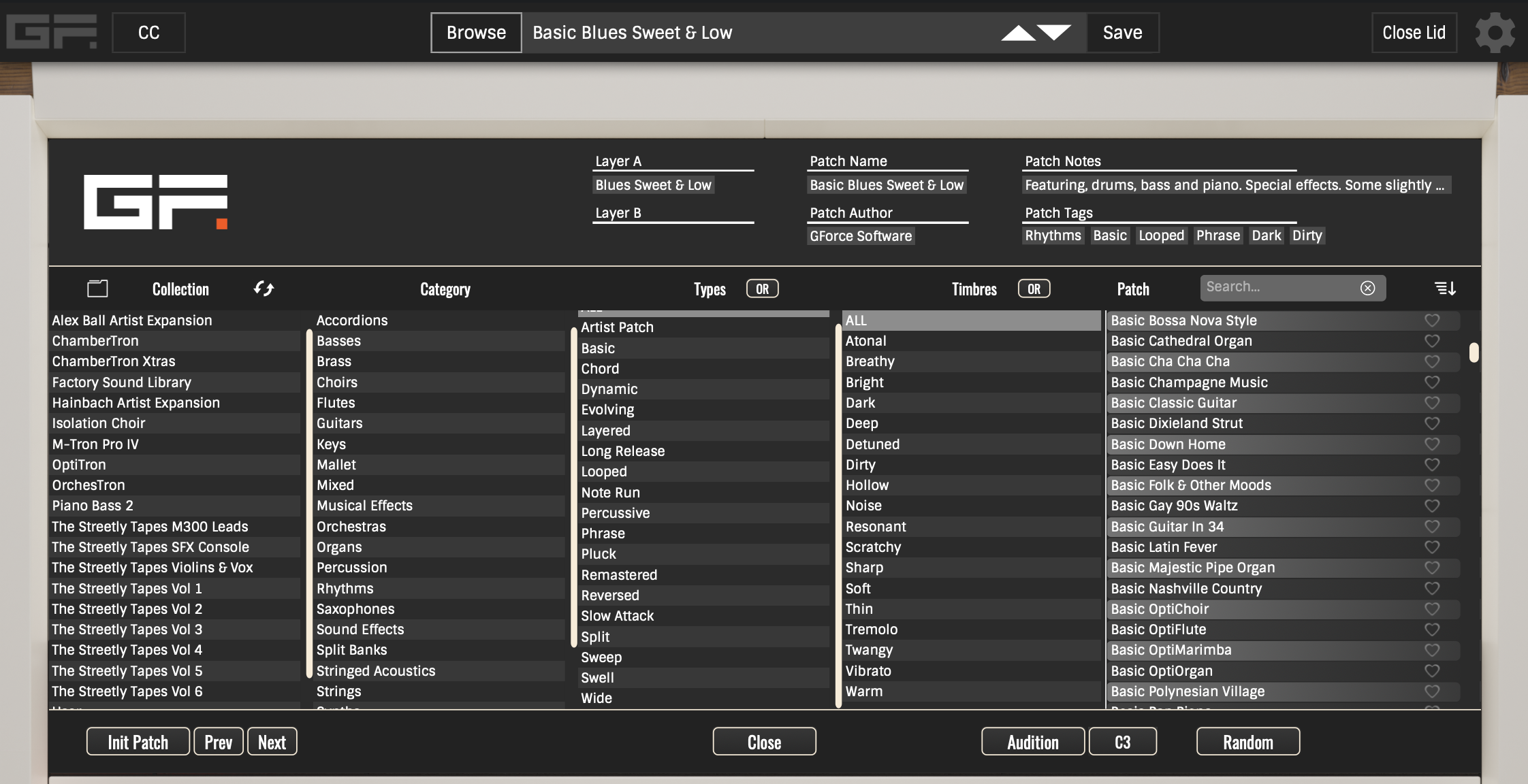Favorite the Basic Latin Fever heart
Screen dimensions: 1528x784
click(1432, 546)
